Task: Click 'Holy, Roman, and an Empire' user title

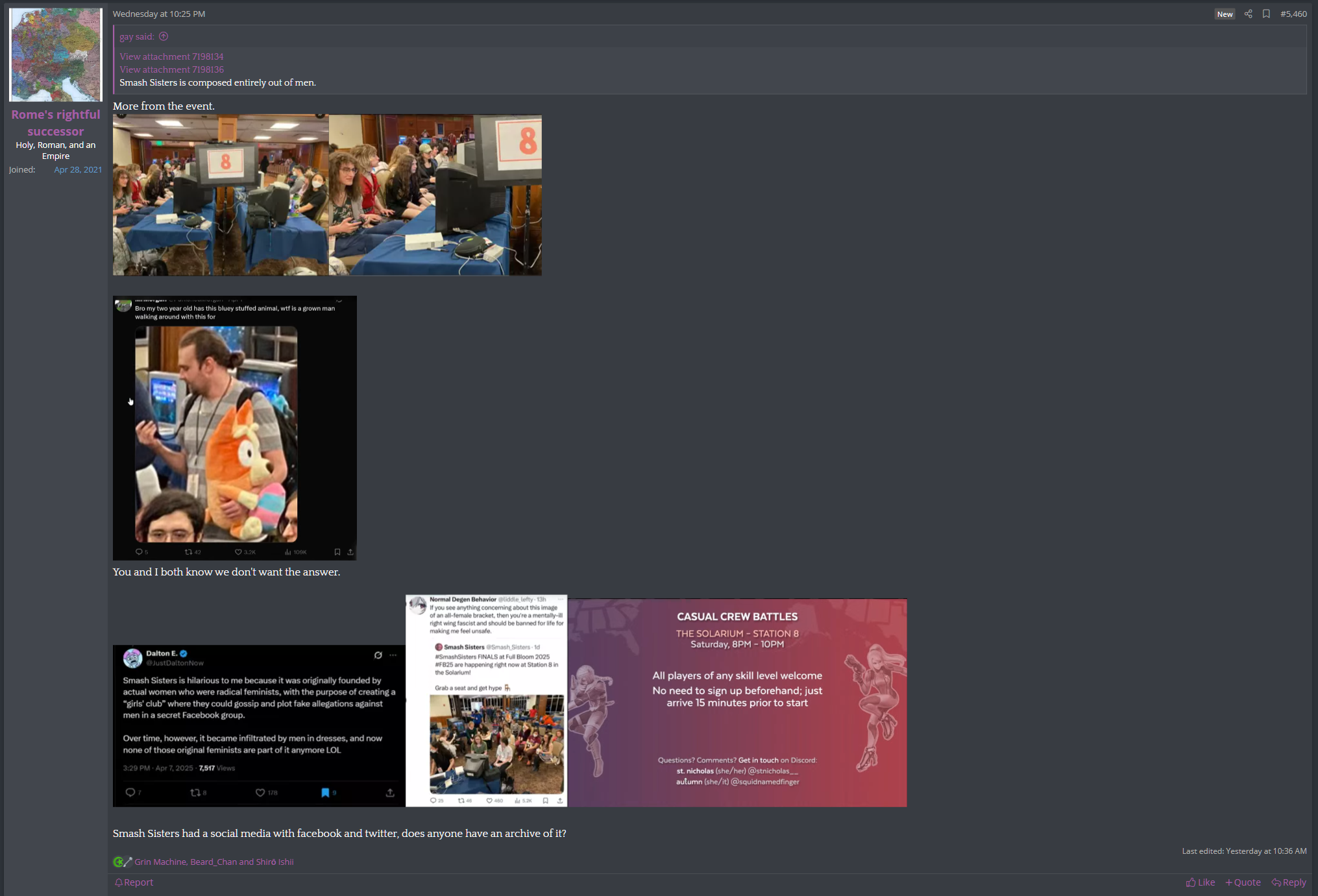Action: point(56,151)
